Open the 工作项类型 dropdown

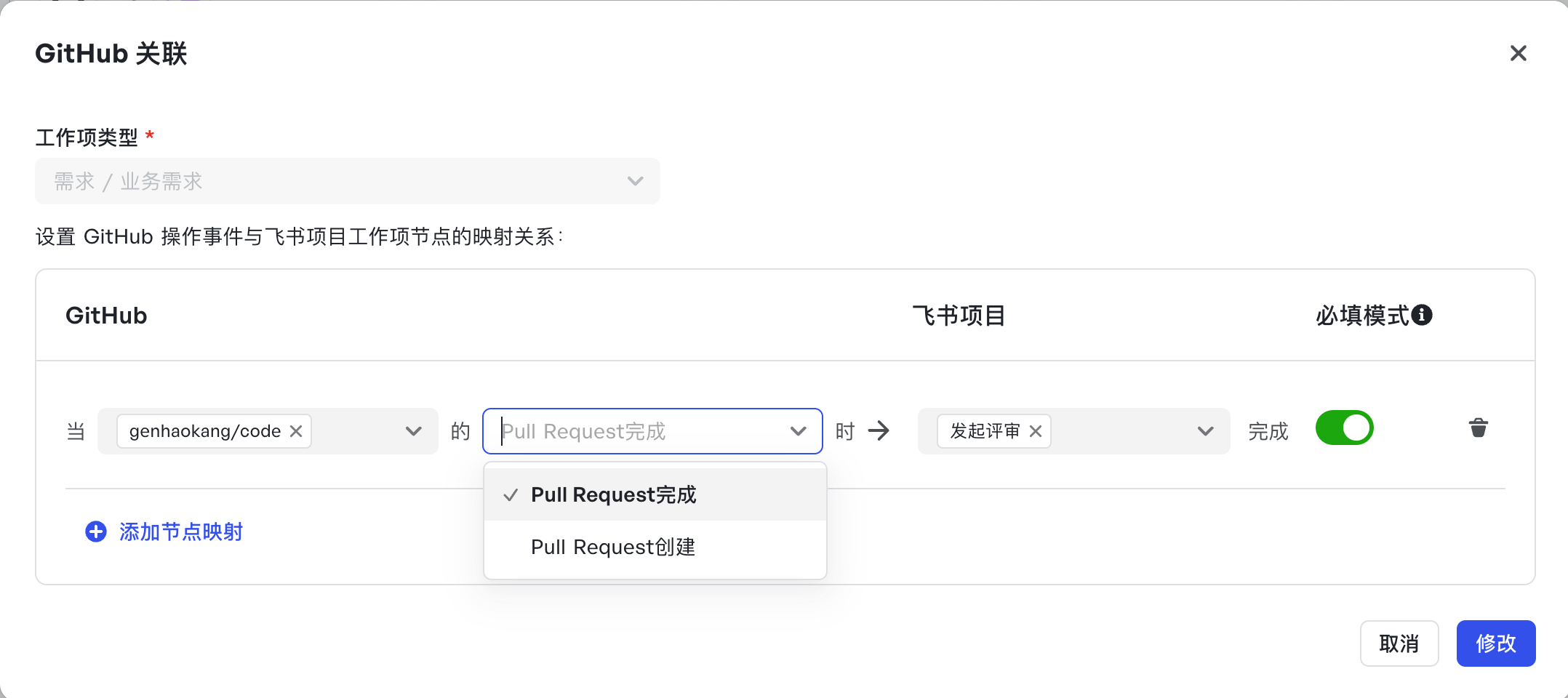click(x=348, y=181)
